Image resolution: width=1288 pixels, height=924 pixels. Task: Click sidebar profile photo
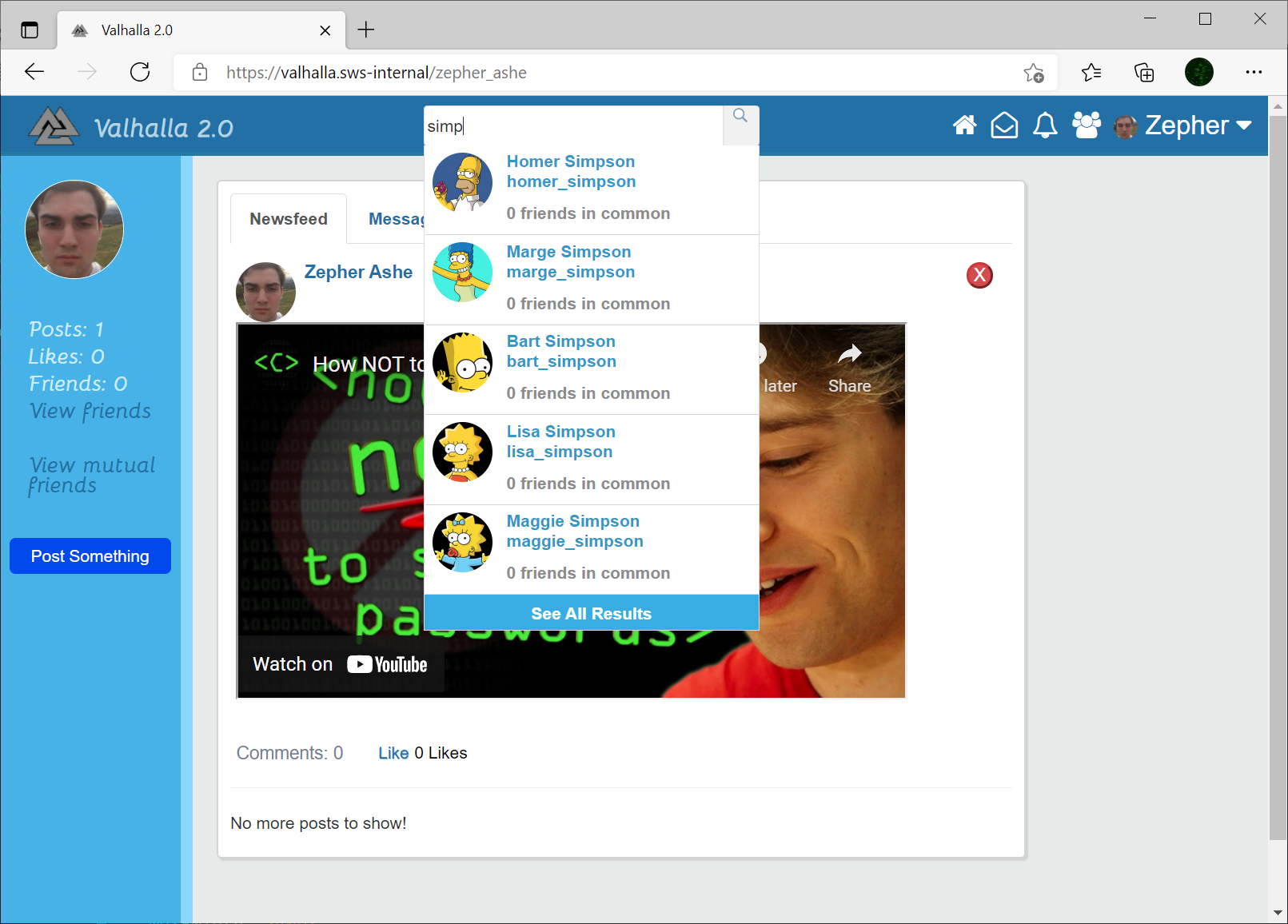(x=74, y=229)
